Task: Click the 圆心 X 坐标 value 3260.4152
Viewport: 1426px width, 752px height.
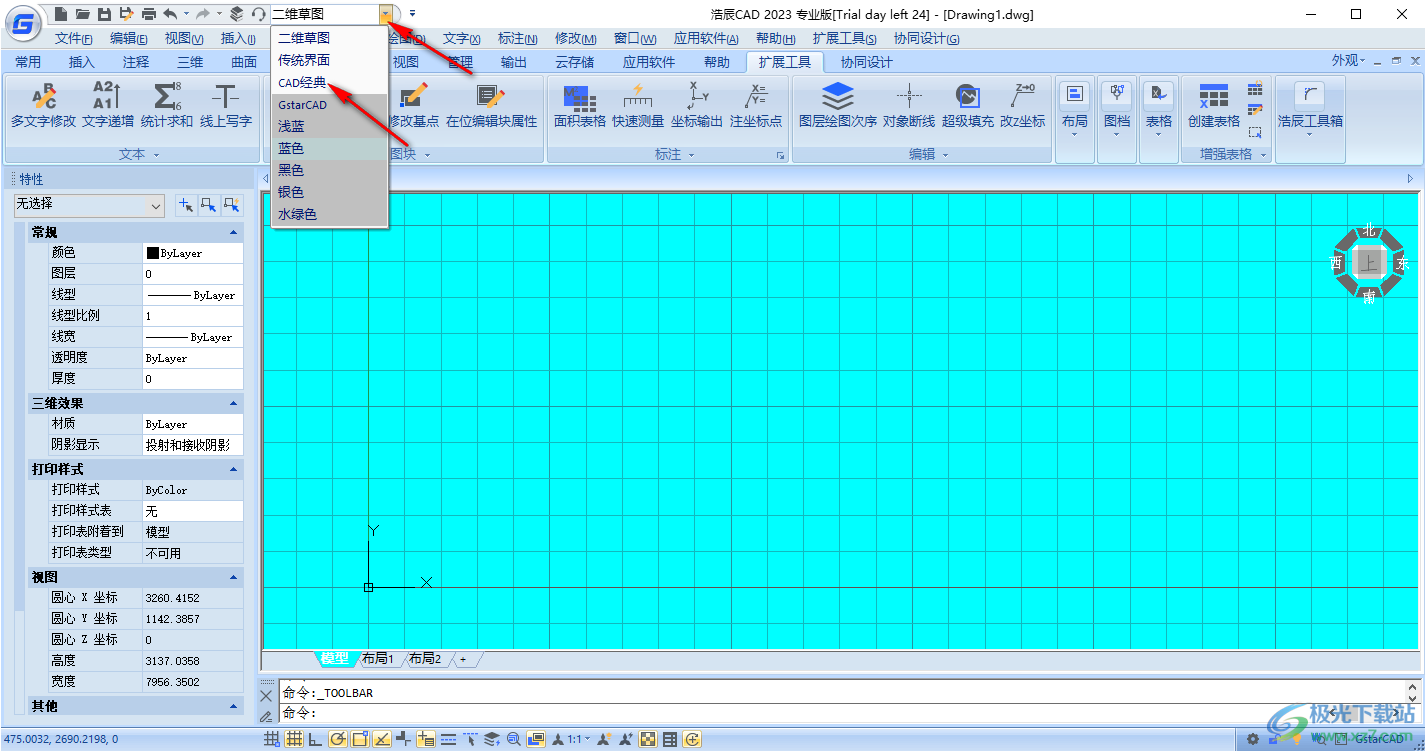Action: [x=193, y=598]
